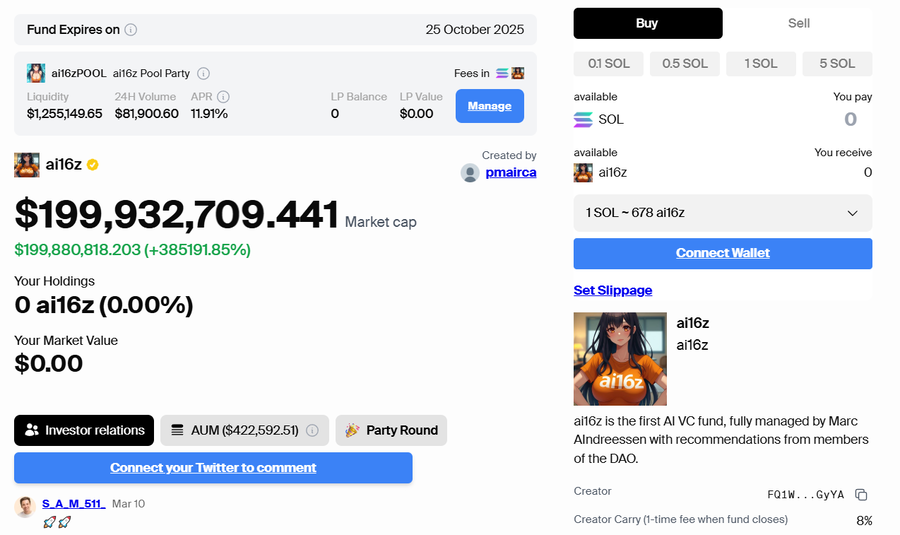900x535 pixels.
Task: Switch to the Sell tab
Action: point(798,24)
